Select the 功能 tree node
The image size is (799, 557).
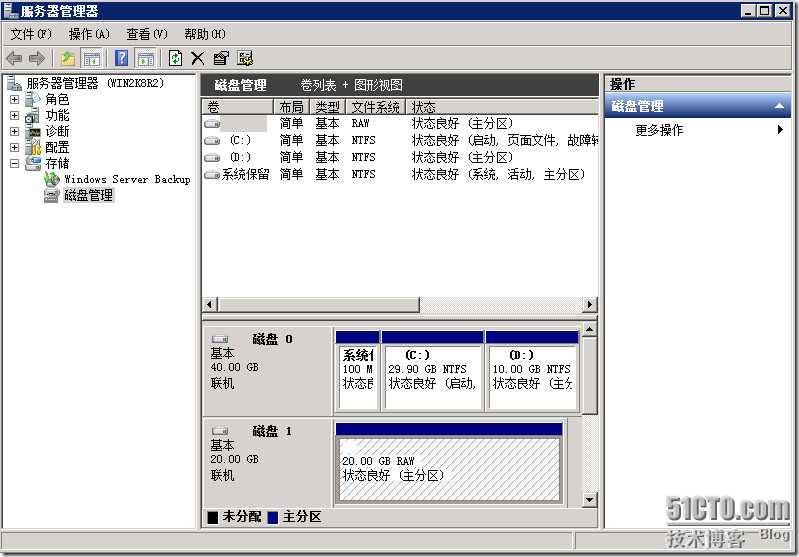tap(57, 115)
